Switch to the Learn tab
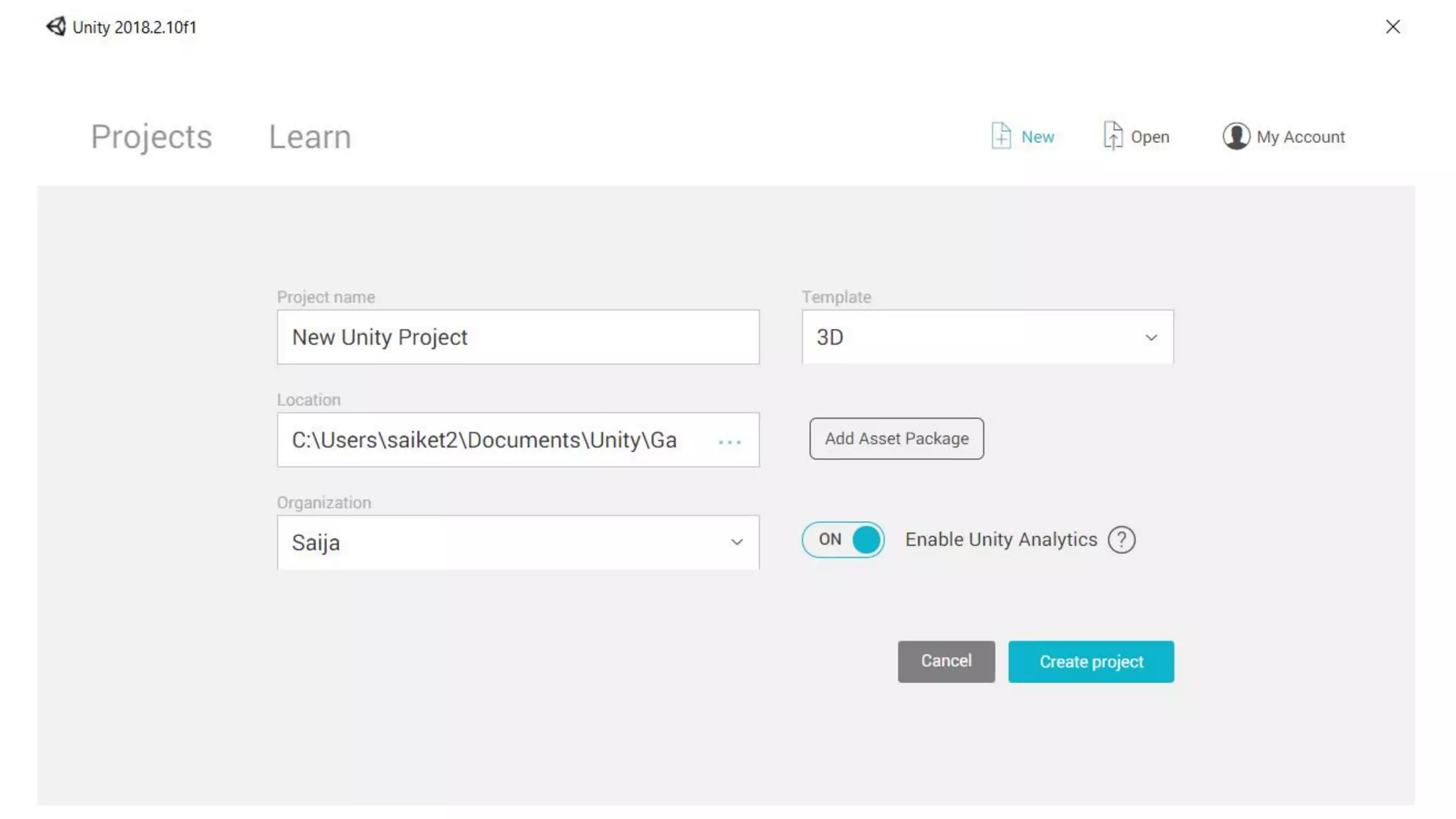Screen dimensions: 1456x819 pos(310,136)
